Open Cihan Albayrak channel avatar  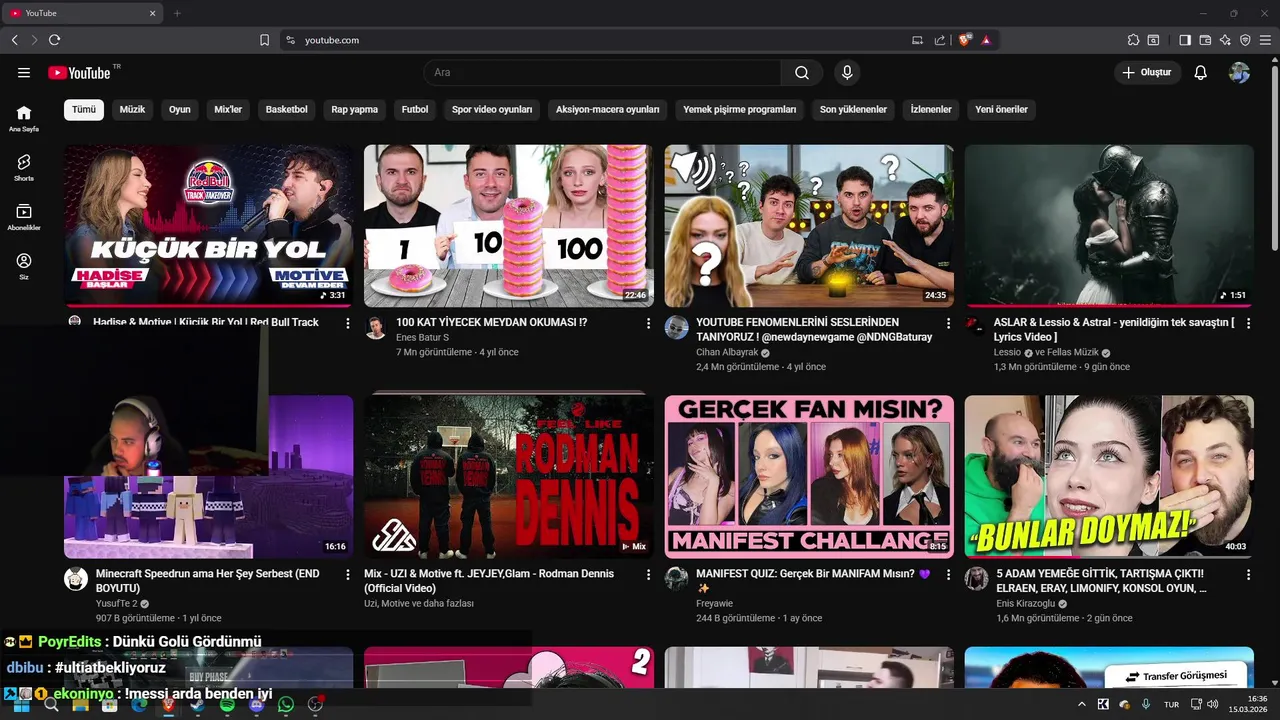[x=677, y=327]
